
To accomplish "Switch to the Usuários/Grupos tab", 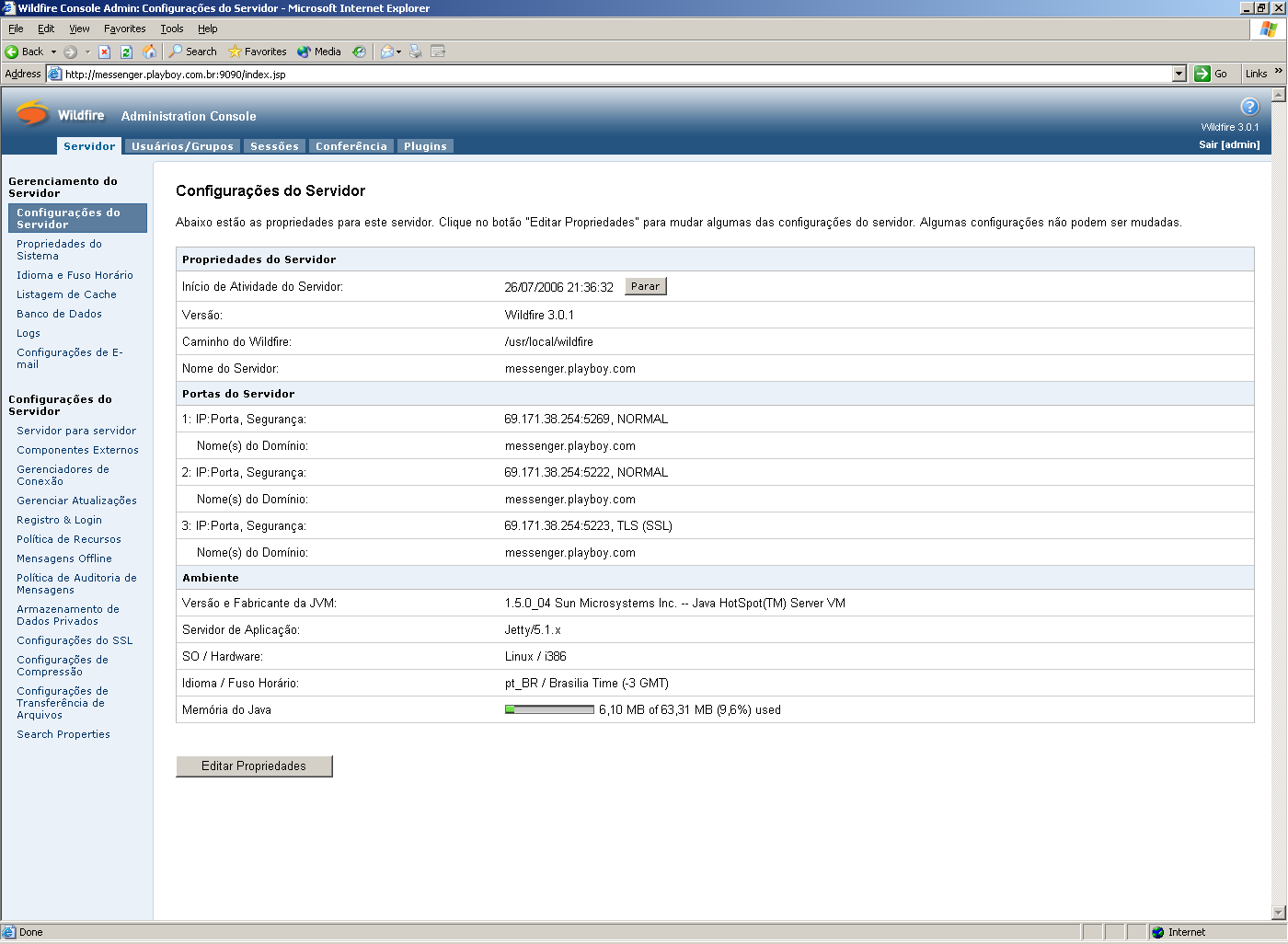I will point(182,146).
